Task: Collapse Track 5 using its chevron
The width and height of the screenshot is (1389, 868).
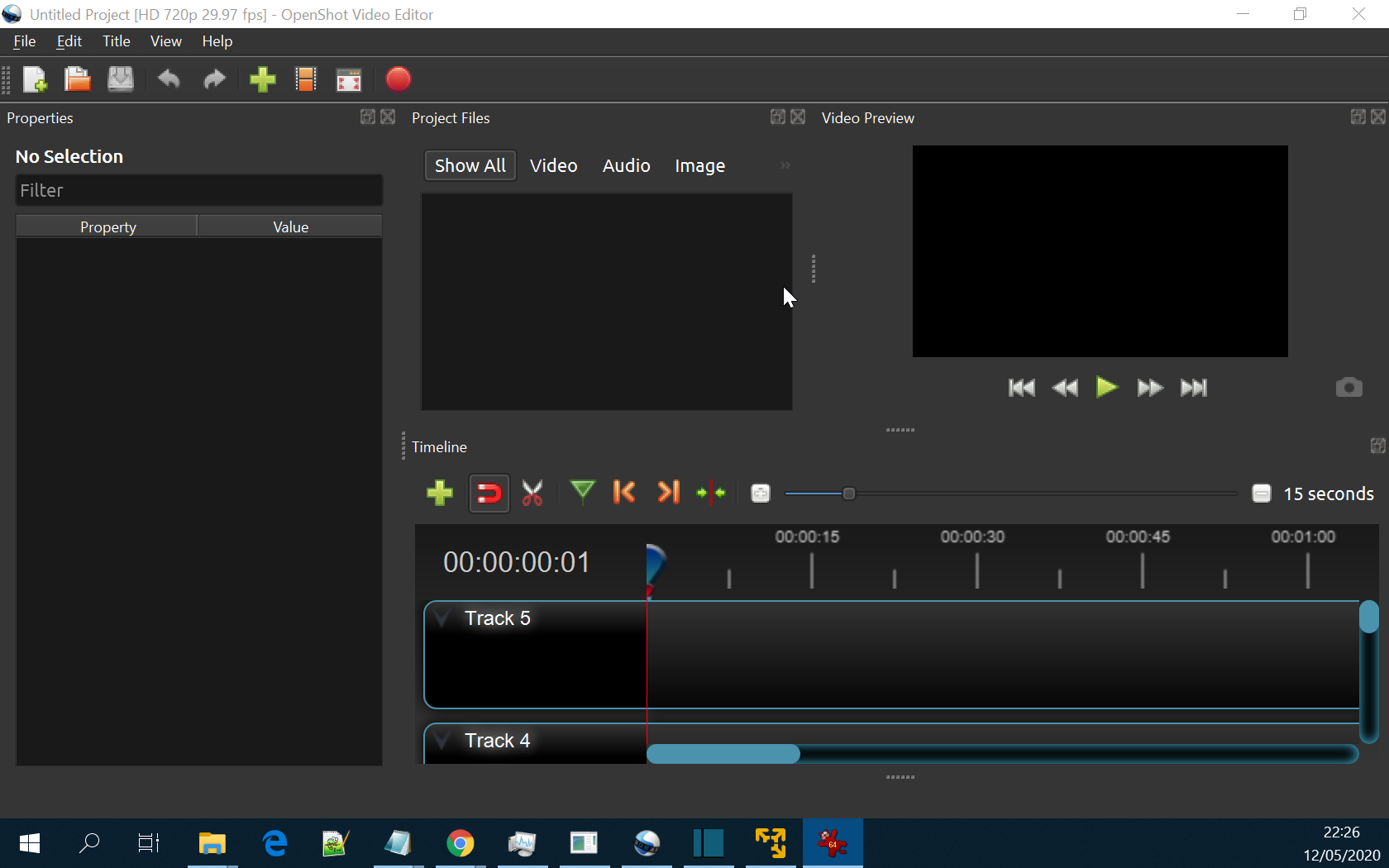Action: pos(441,618)
